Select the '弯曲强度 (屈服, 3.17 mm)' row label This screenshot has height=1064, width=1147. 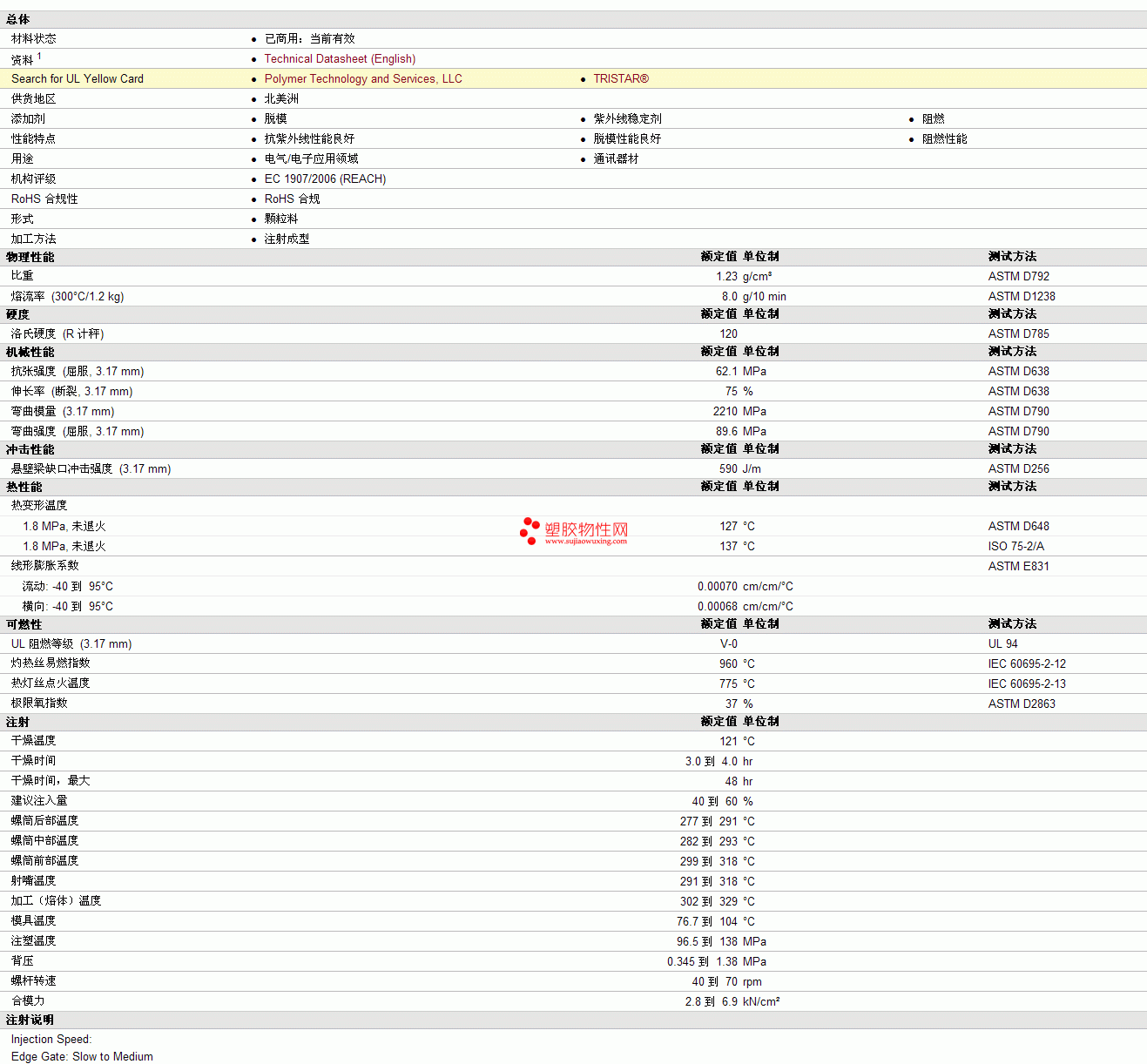coord(78,431)
